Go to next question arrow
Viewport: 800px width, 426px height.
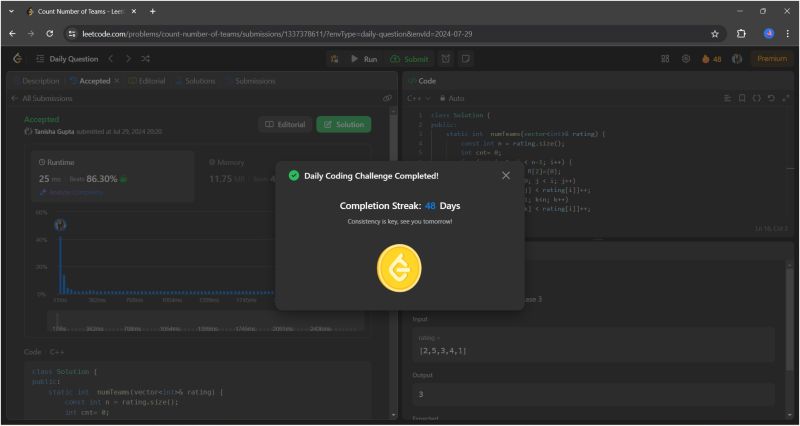[x=128, y=59]
